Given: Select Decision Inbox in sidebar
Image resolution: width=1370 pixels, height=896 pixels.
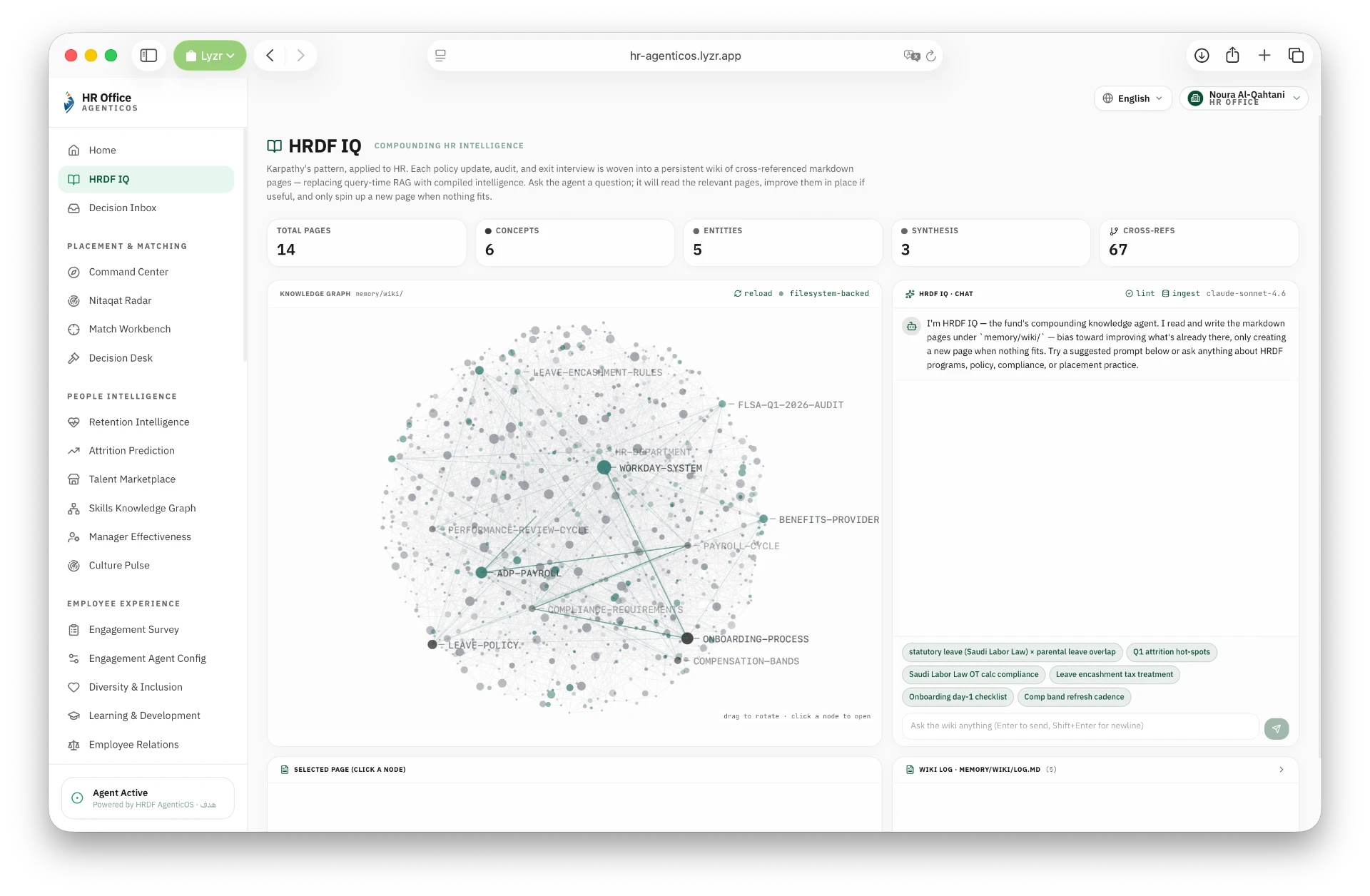Looking at the screenshot, I should point(146,208).
